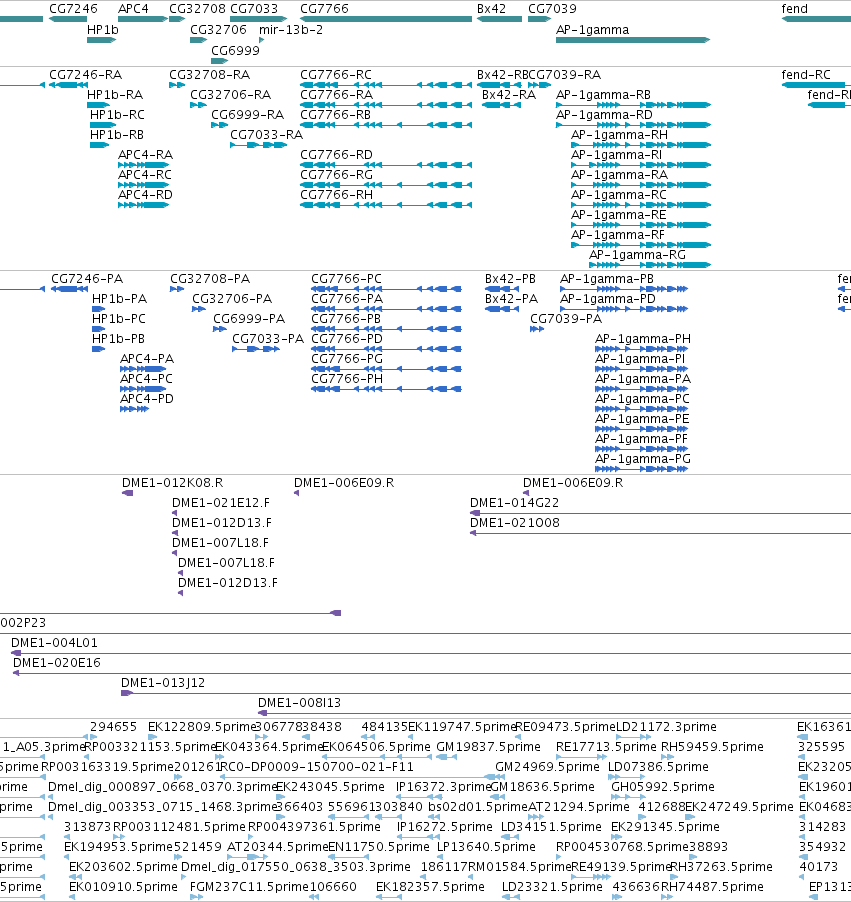Select transcript CG7033-RA
The height and width of the screenshot is (902, 851).
click(266, 135)
